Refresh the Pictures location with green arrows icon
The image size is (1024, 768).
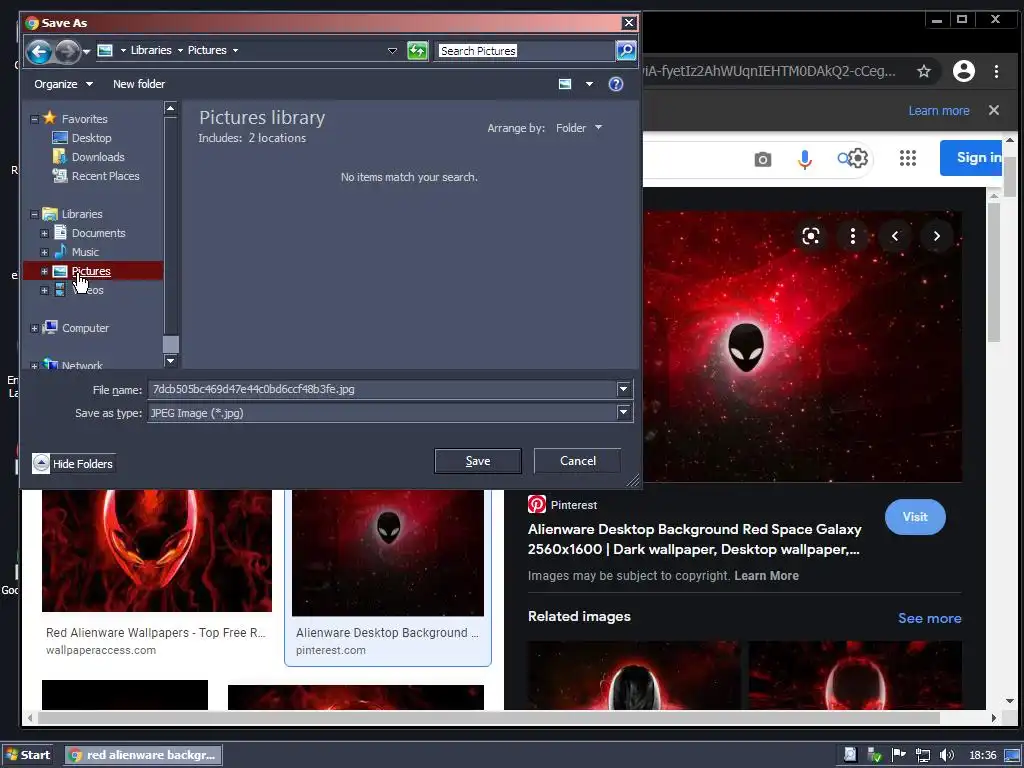click(417, 50)
